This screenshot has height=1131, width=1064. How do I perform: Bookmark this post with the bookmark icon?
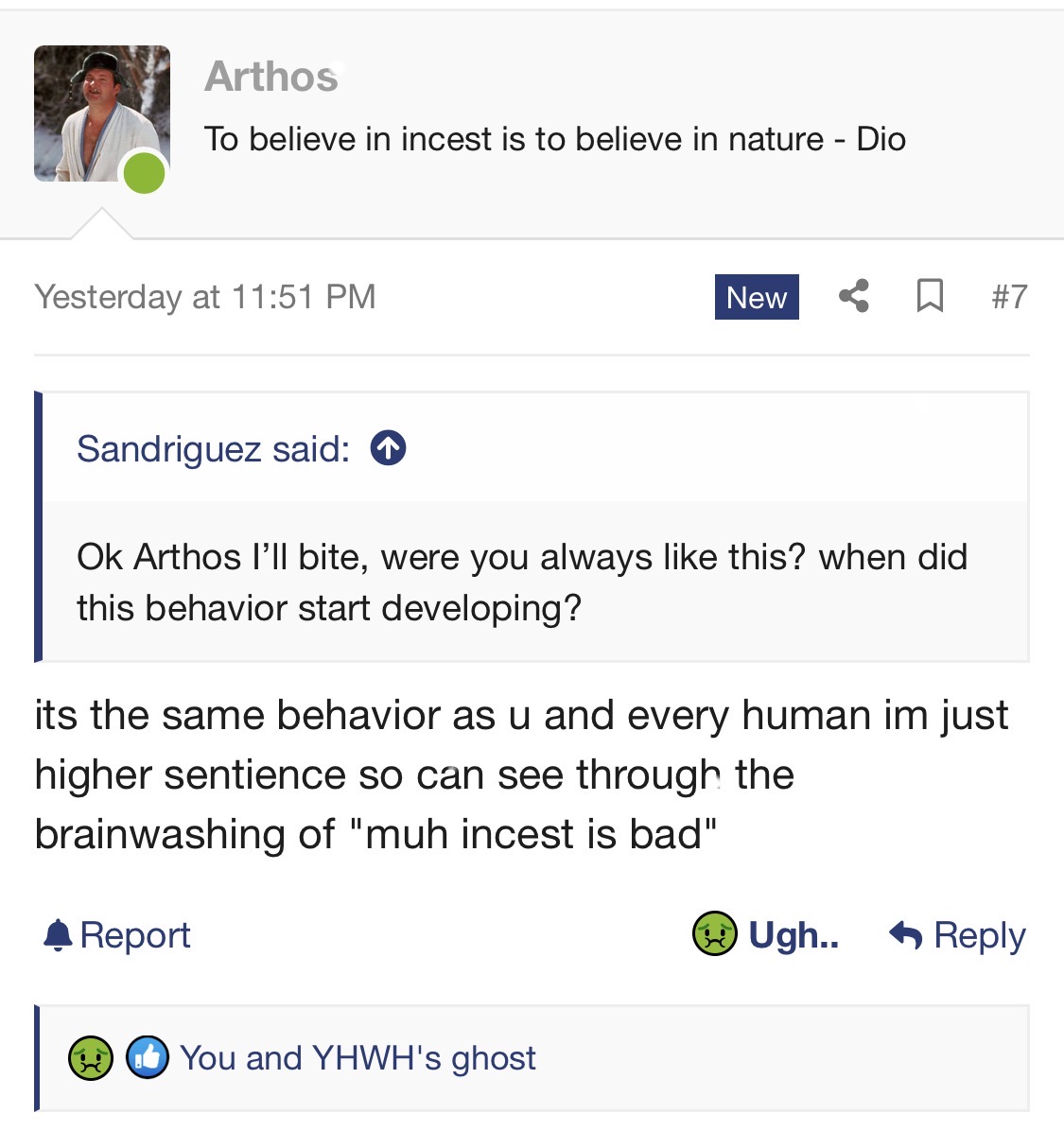point(930,297)
